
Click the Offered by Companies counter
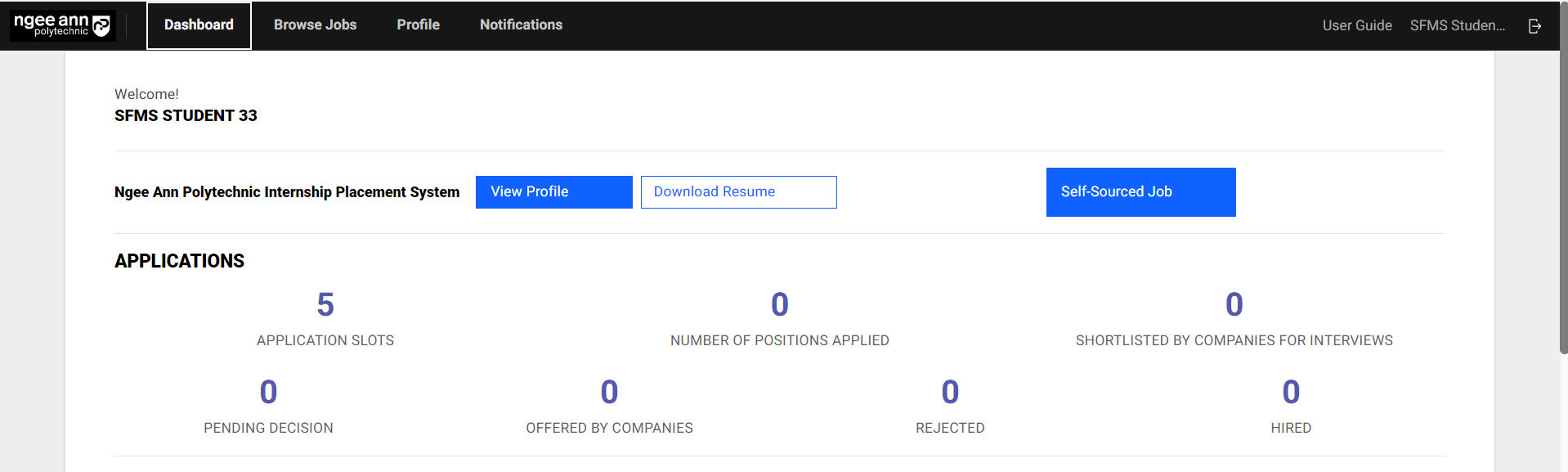609,393
